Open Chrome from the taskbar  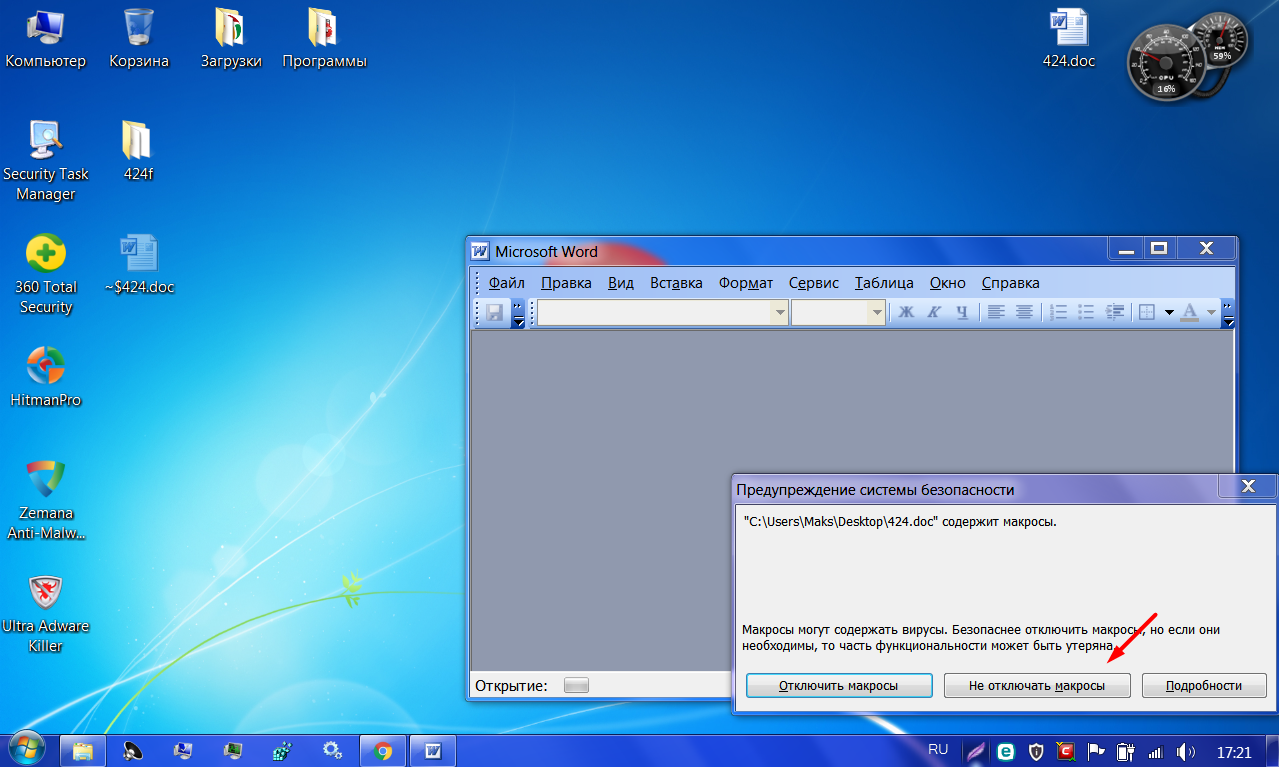383,750
